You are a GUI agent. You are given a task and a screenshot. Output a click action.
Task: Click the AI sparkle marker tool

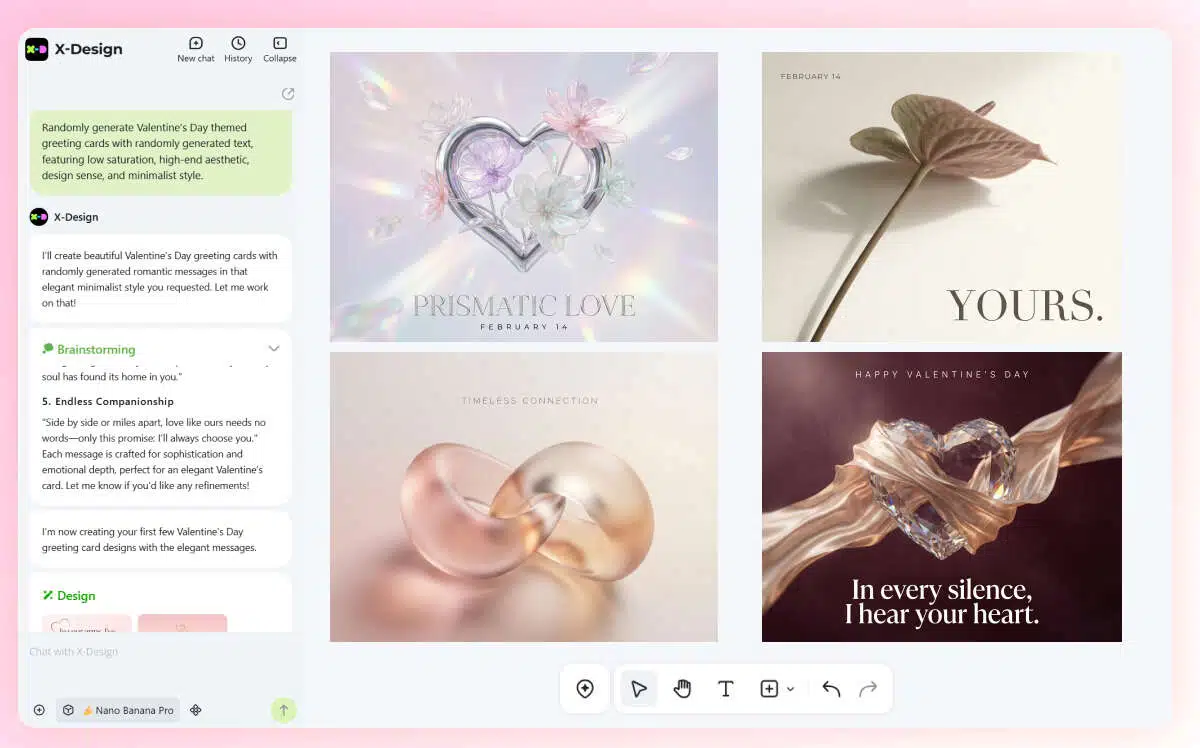(585, 689)
